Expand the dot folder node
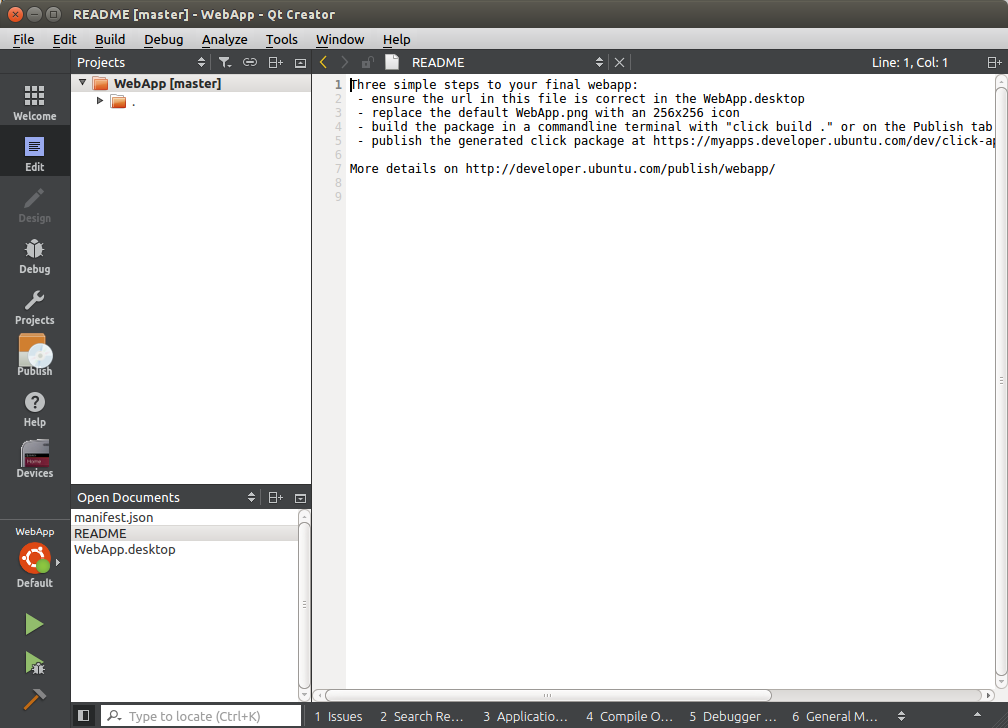The height and width of the screenshot is (728, 1008). click(100, 100)
